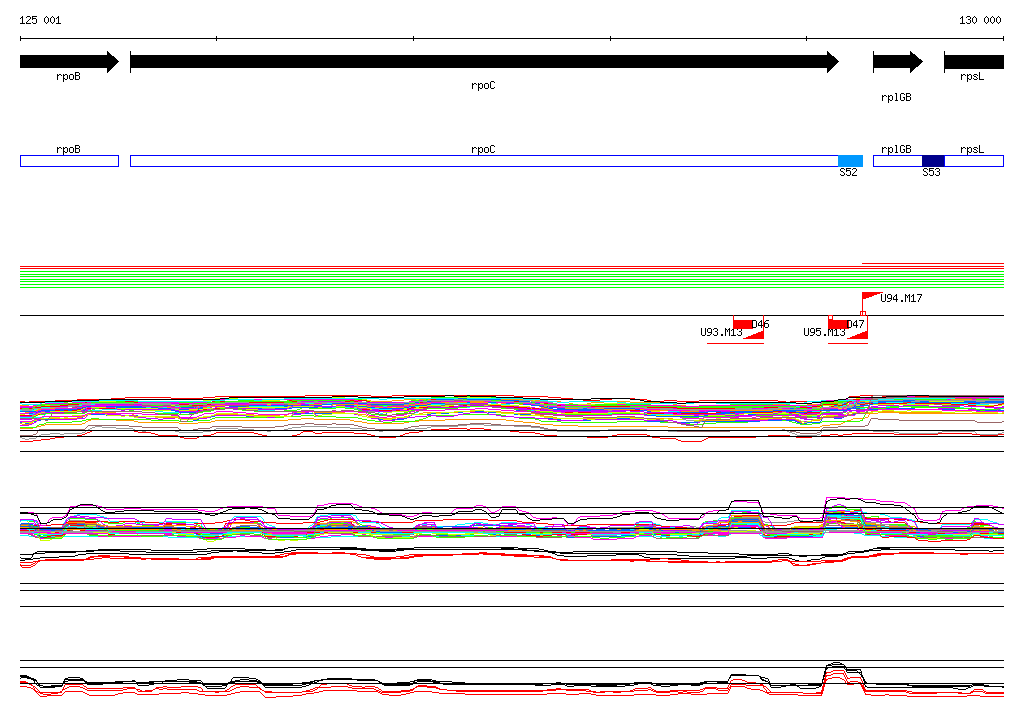1024x714 pixels.
Task: Click the 125 001 scale start label
Action: 40,20
